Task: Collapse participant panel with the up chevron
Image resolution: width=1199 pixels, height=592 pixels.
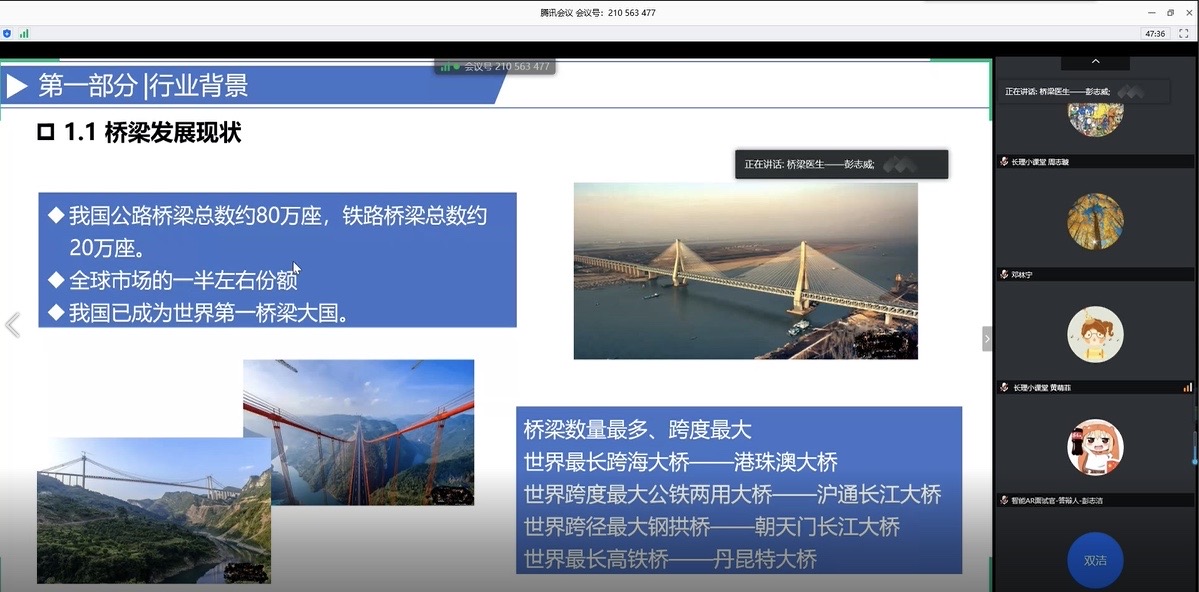Action: [x=1095, y=62]
